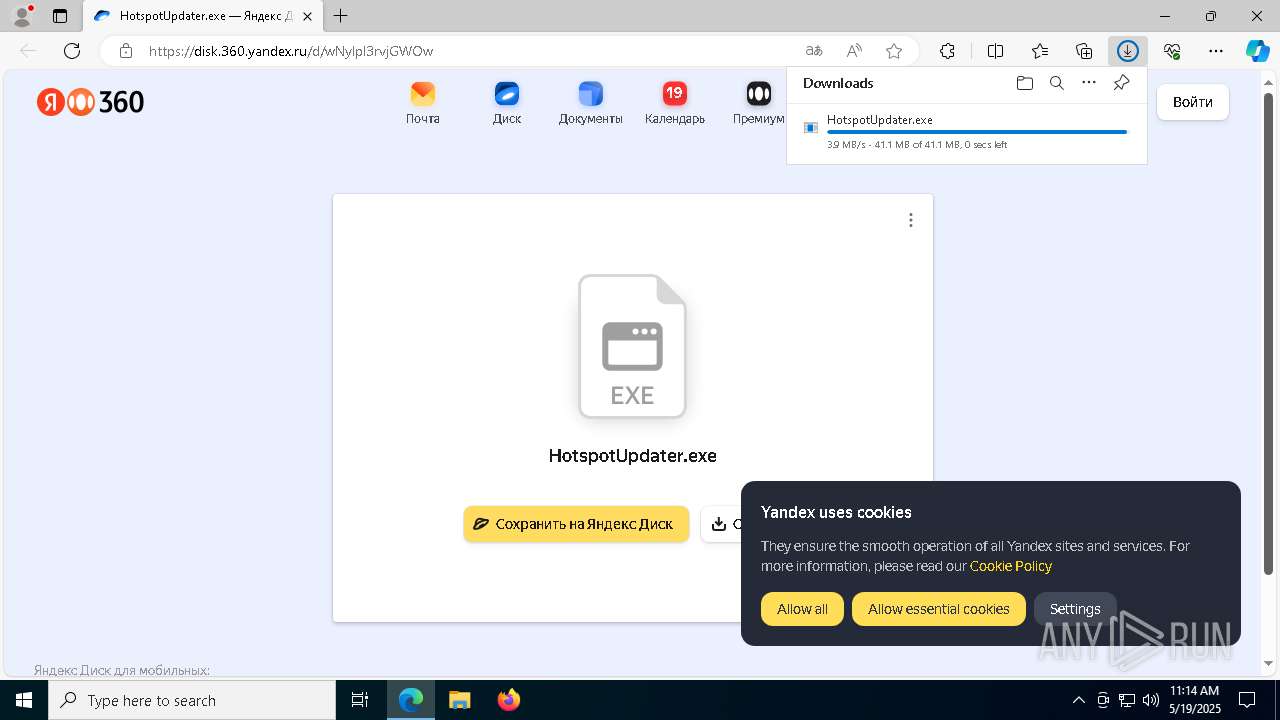The height and width of the screenshot is (720, 1280).
Task: Click page scrollbar down arrow
Action: point(1270,663)
